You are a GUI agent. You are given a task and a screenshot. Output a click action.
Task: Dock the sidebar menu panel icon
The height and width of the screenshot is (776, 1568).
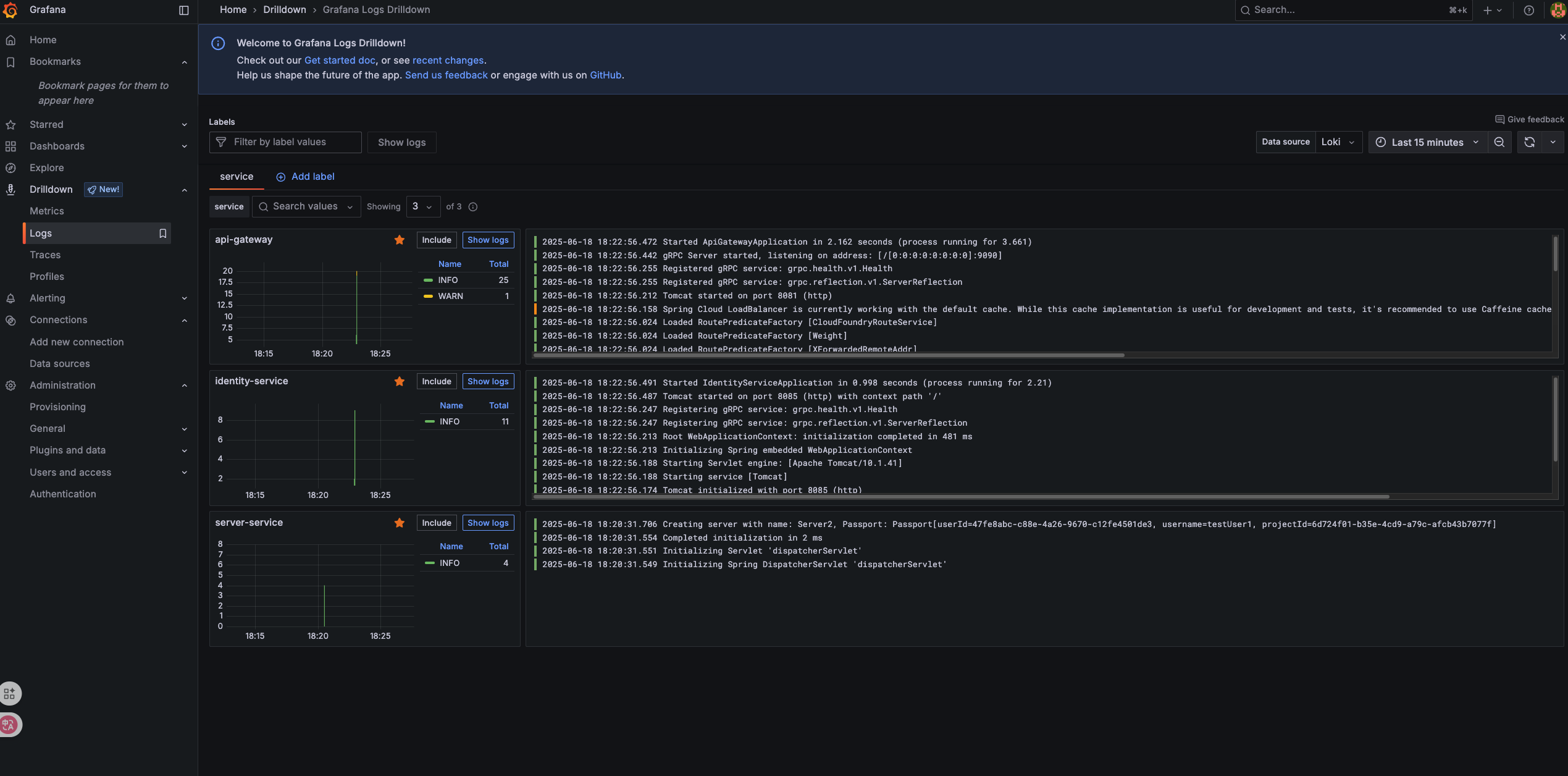pos(183,10)
